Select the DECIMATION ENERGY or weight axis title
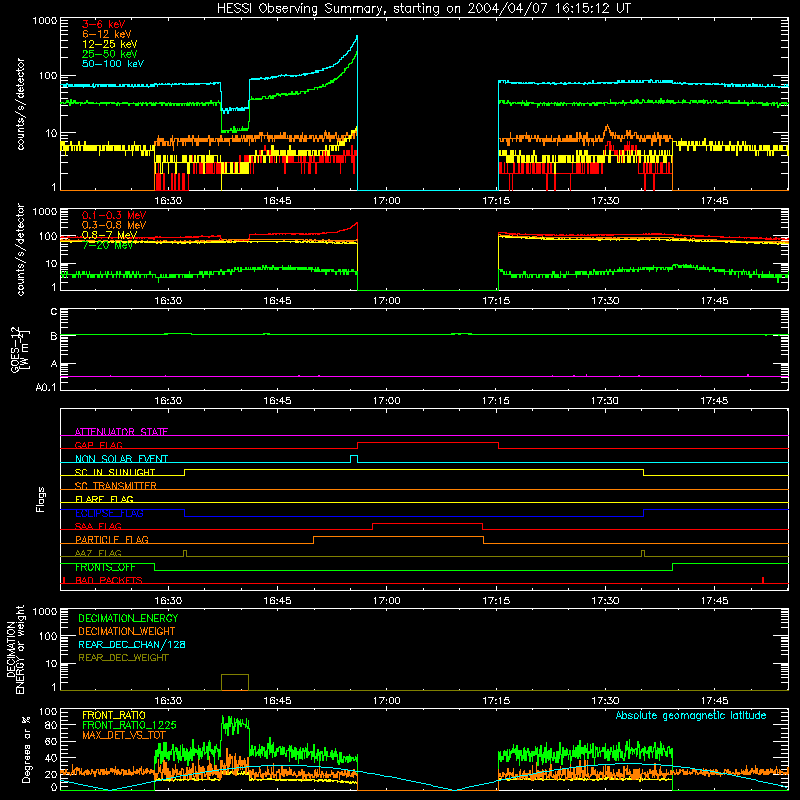 tap(15, 649)
